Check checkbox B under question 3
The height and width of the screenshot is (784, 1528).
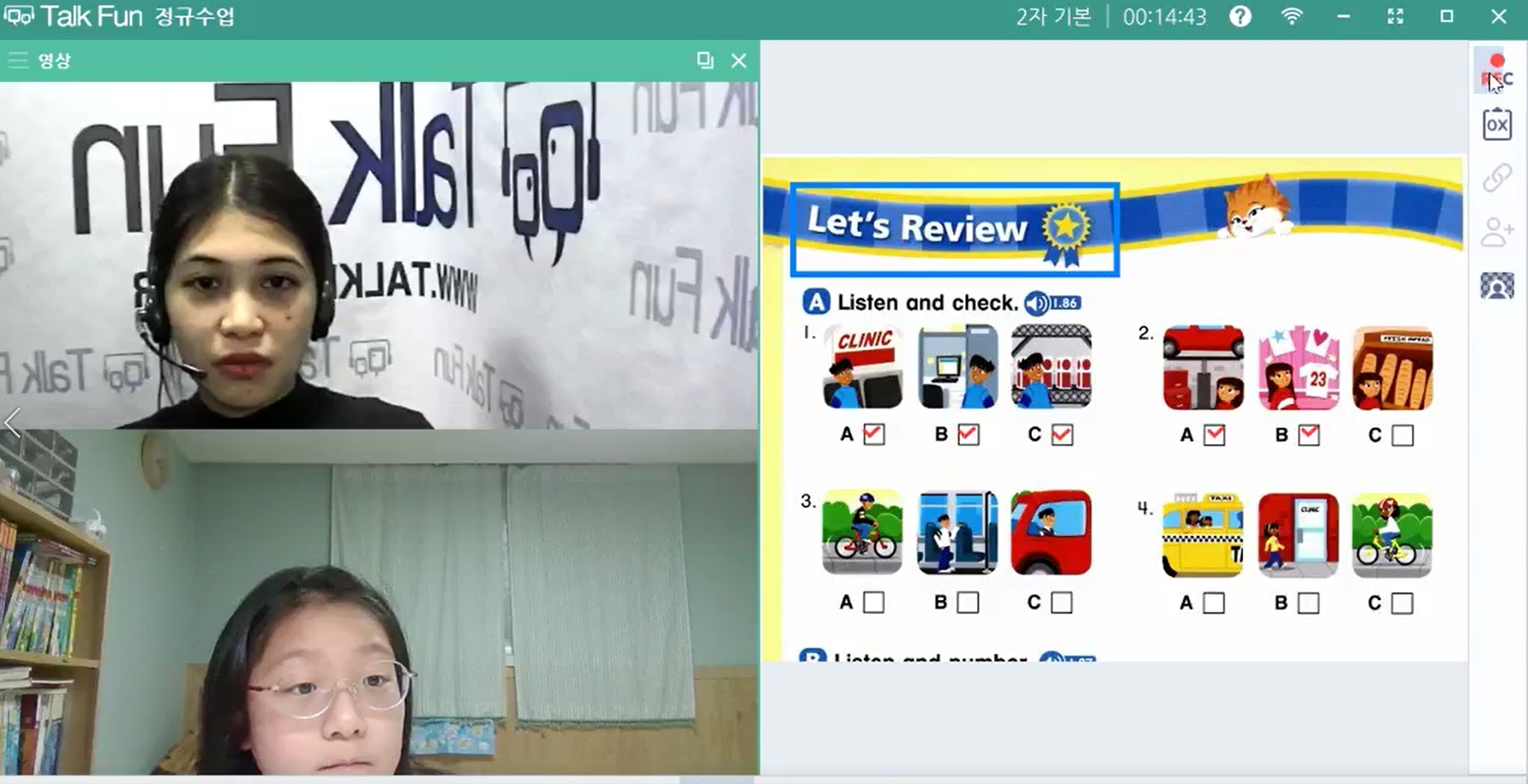pyautogui.click(x=967, y=602)
